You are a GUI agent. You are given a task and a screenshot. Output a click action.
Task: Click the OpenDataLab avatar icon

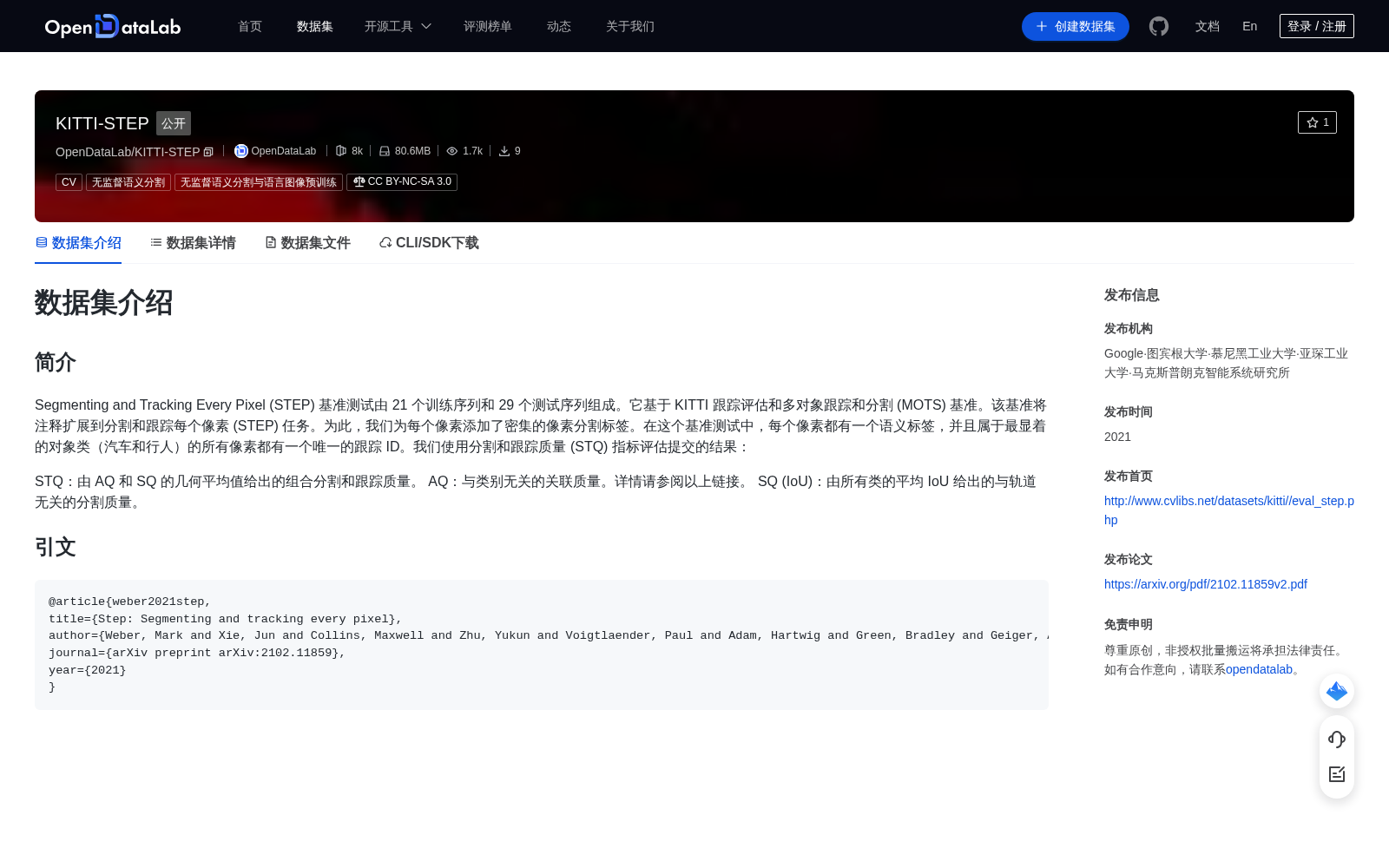click(x=241, y=151)
